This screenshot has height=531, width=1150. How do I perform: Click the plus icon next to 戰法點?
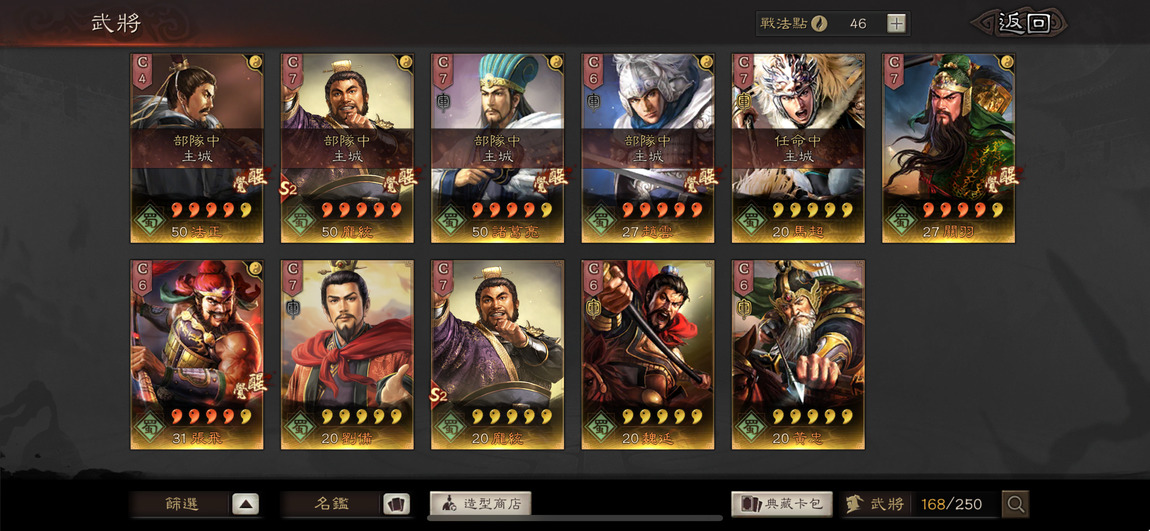pos(896,23)
